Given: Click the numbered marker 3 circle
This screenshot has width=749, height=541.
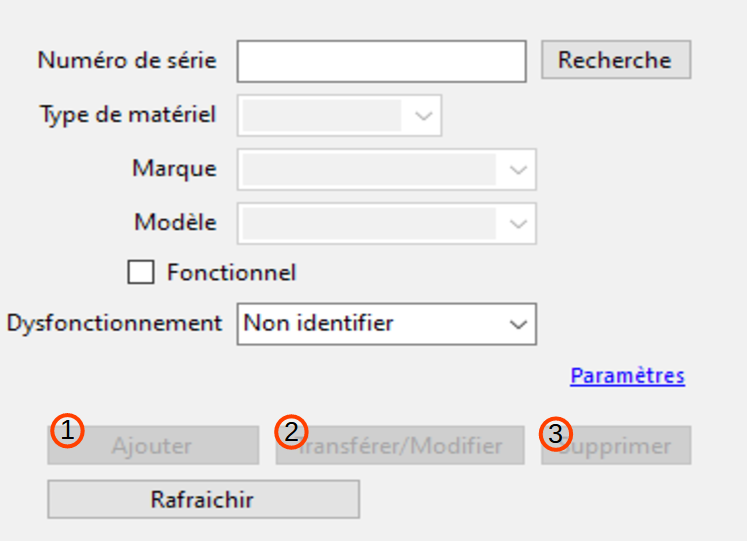Looking at the screenshot, I should [556, 434].
